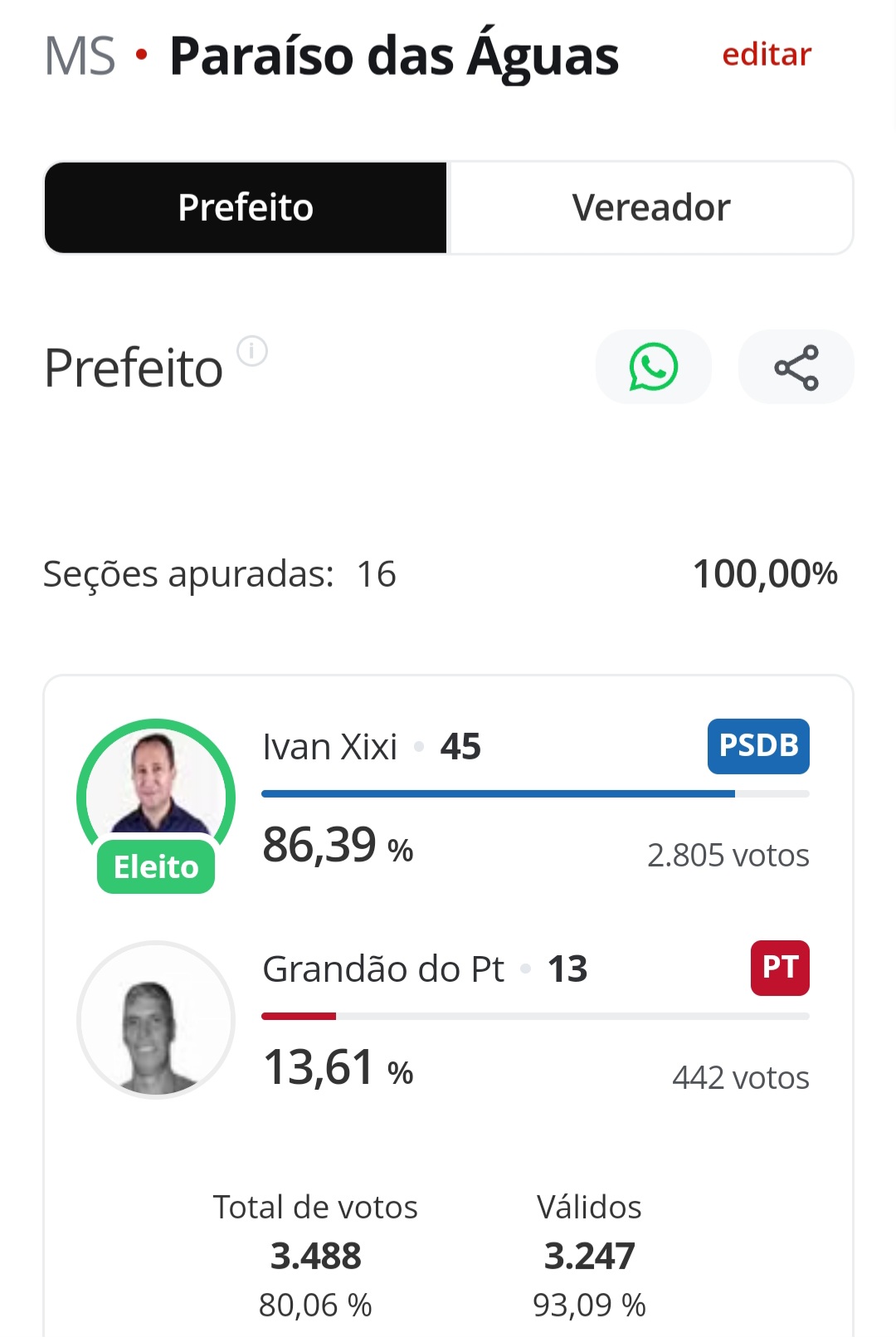This screenshot has width=896, height=1337.
Task: Switch to the Vereador tab
Action: [651, 207]
